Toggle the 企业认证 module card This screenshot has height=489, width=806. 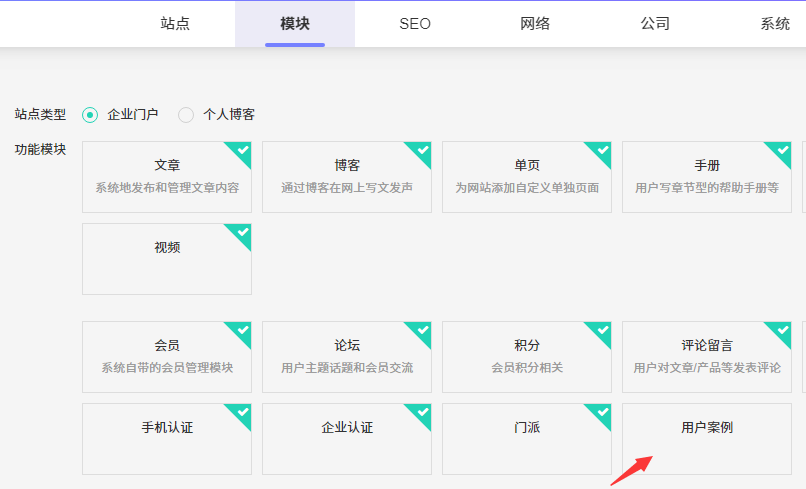click(347, 439)
